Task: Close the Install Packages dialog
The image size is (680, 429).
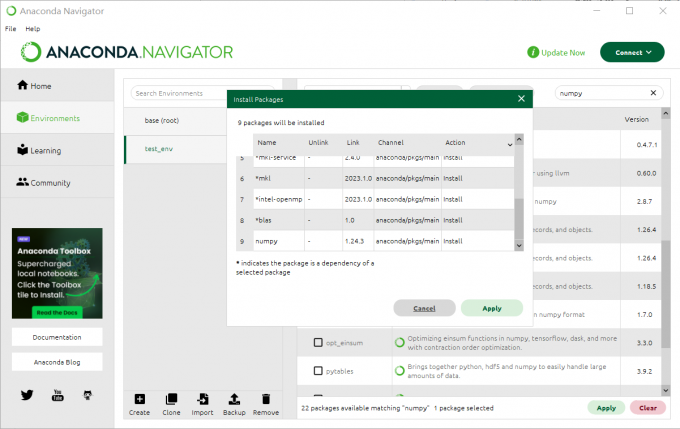Action: [521, 99]
